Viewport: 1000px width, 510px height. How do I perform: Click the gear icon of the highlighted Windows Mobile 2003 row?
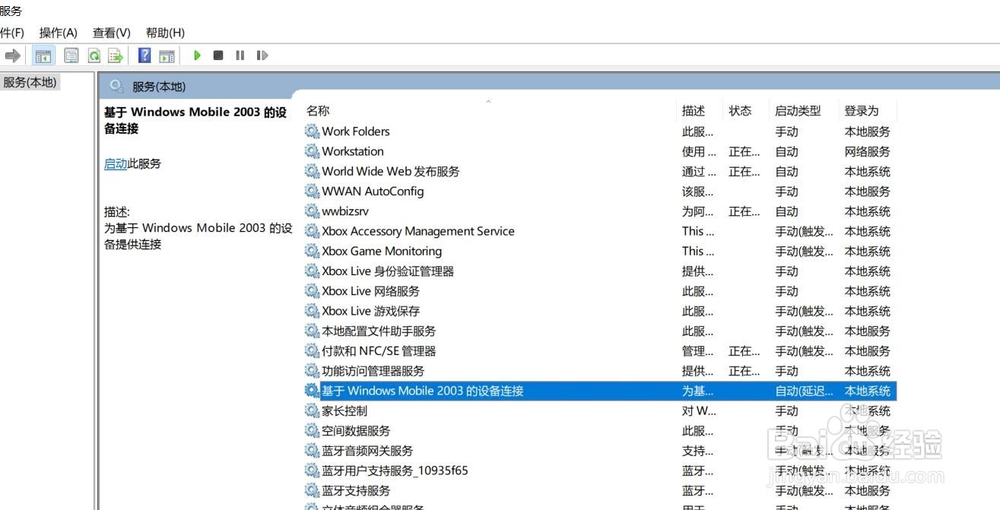(x=312, y=391)
